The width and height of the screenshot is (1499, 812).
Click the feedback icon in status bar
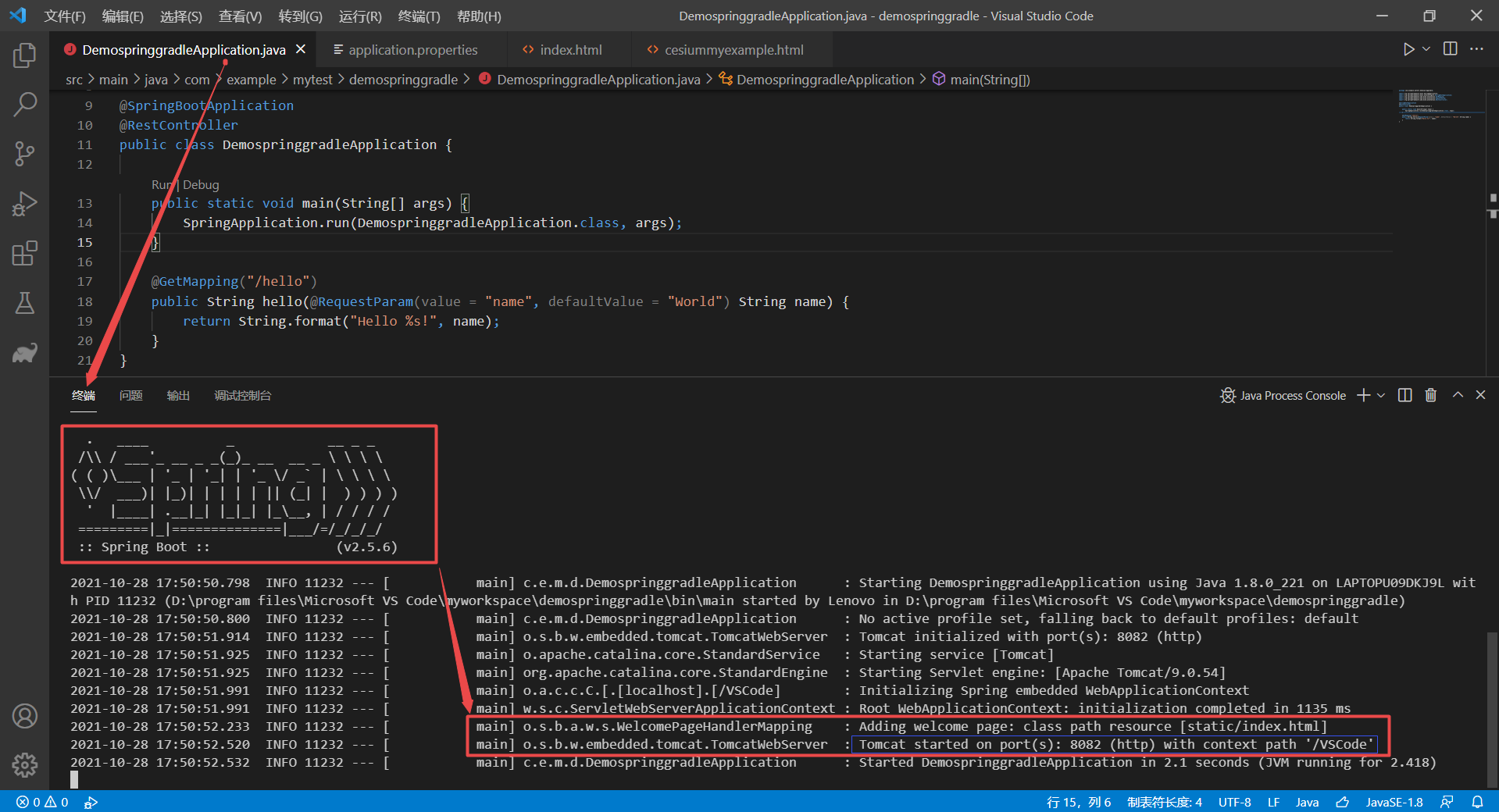tap(1447, 802)
